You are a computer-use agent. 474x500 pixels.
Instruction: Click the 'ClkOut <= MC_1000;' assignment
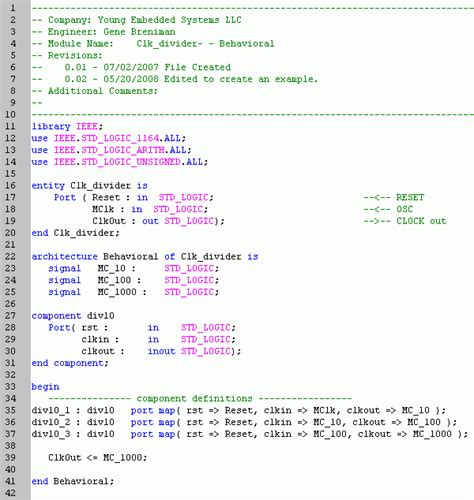98,458
